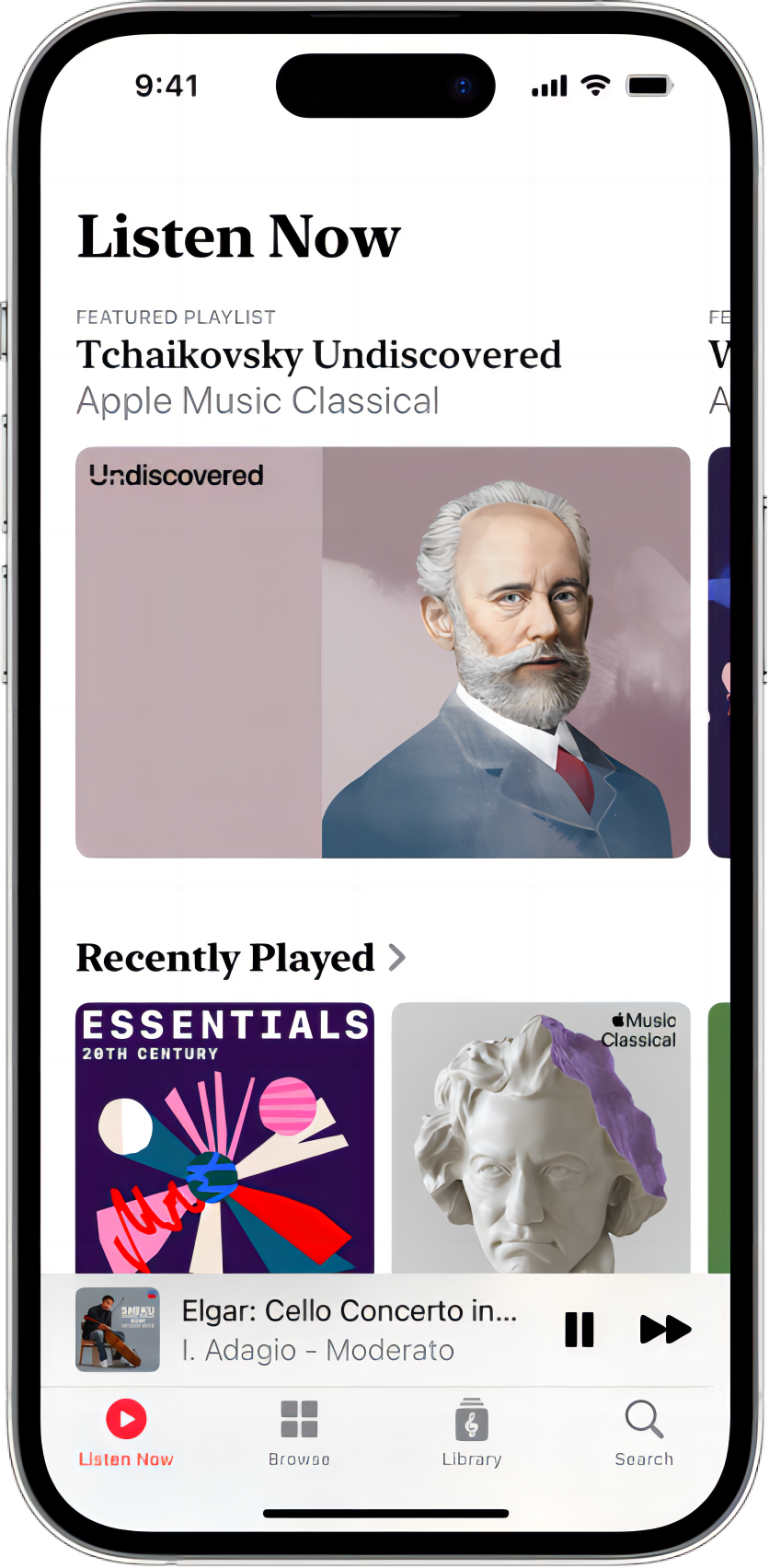The width and height of the screenshot is (769, 1568).
Task: Tap the Wi-Fi status icon
Action: [596, 86]
